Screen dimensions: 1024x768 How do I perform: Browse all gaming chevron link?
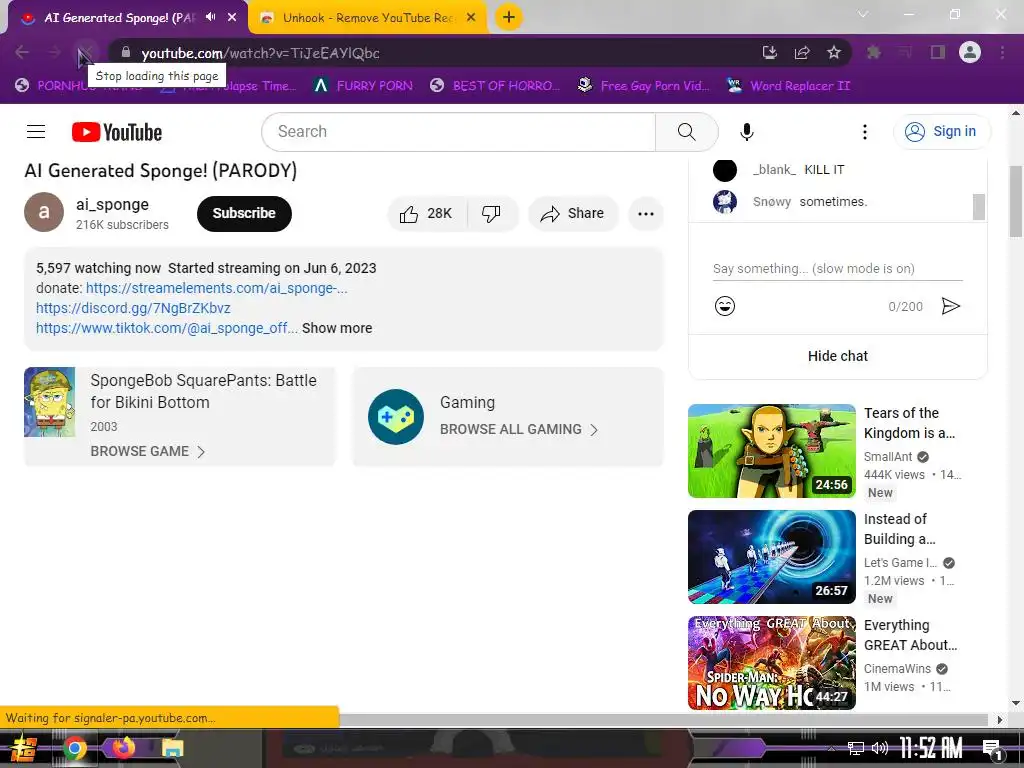pos(519,429)
